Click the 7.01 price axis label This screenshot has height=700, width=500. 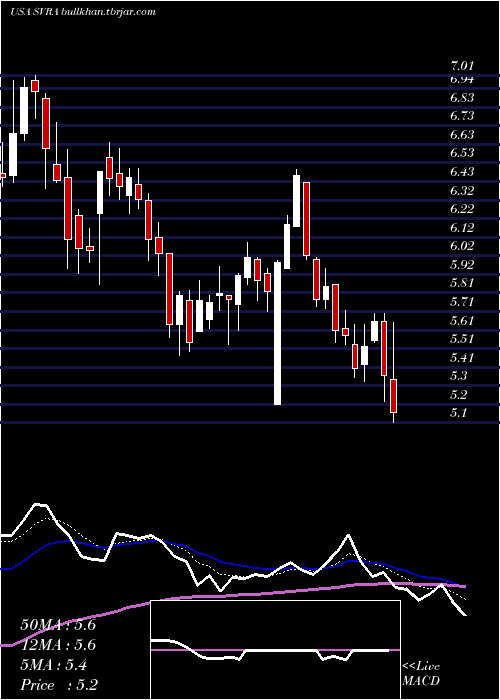pos(462,67)
